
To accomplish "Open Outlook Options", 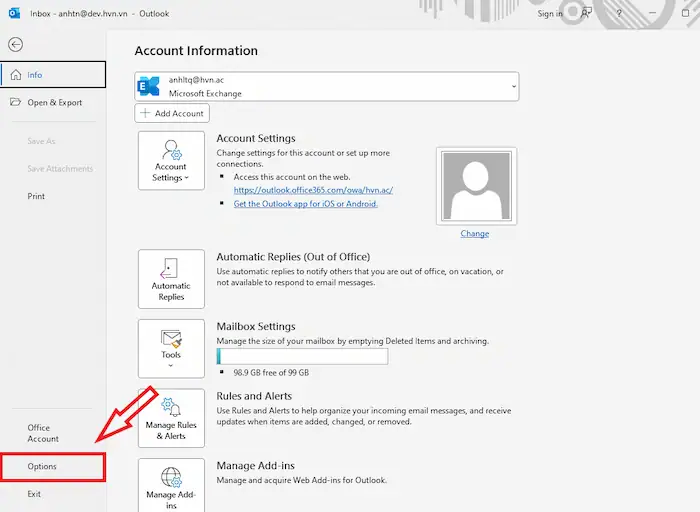I will [x=53, y=466].
